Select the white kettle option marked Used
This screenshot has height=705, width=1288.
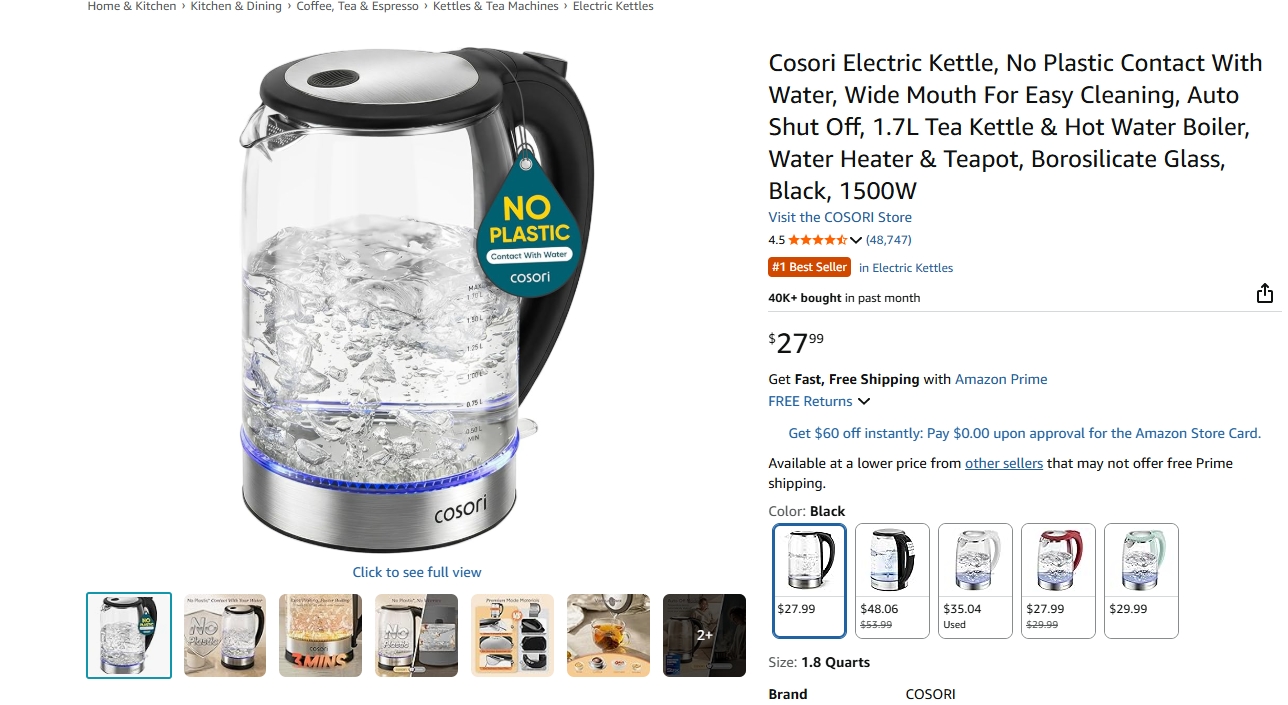975,580
